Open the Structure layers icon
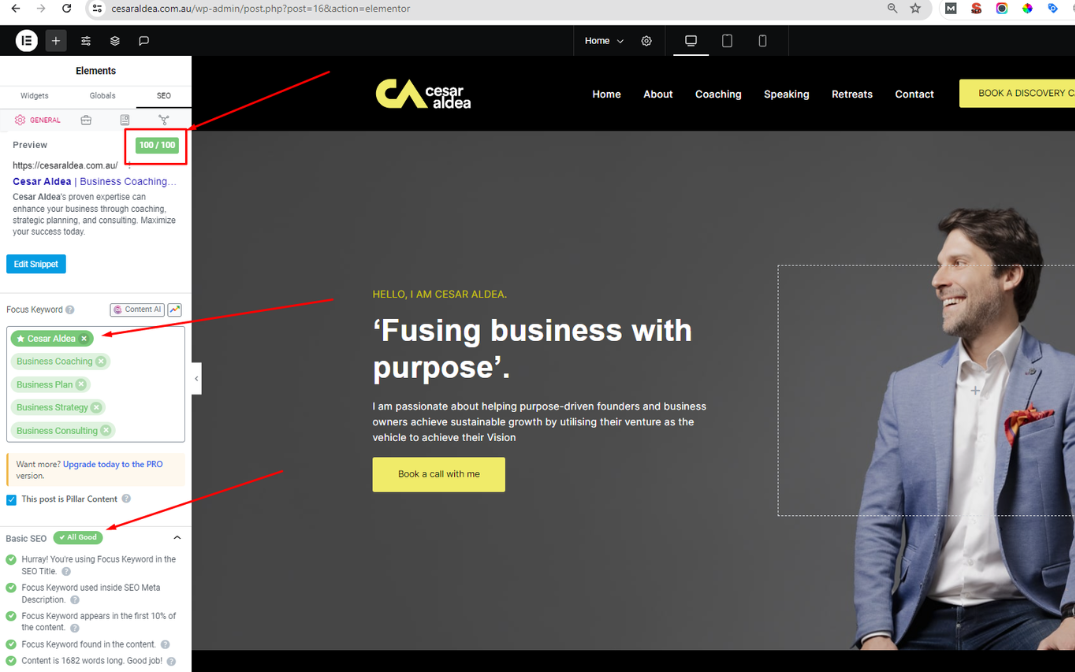Viewport: 1075px width, 672px height. tap(114, 41)
